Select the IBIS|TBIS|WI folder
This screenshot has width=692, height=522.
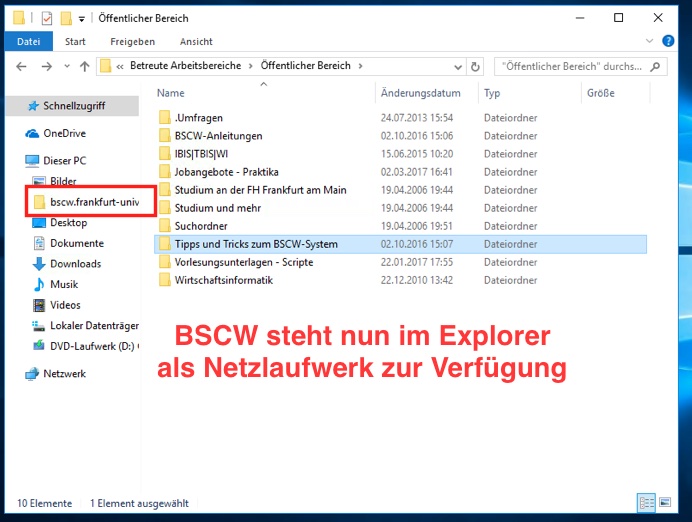click(201, 154)
